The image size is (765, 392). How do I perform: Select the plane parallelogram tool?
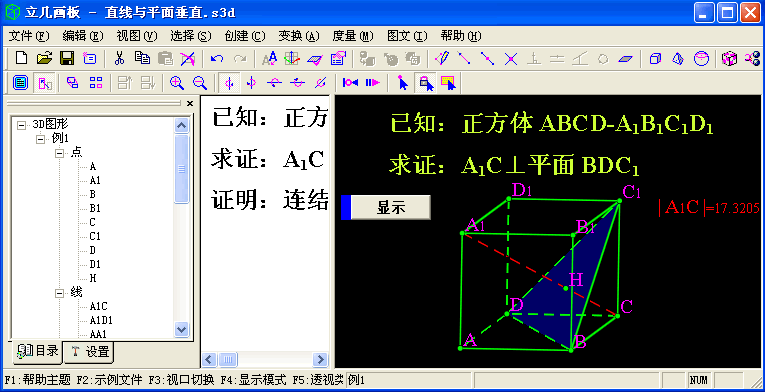(625, 59)
